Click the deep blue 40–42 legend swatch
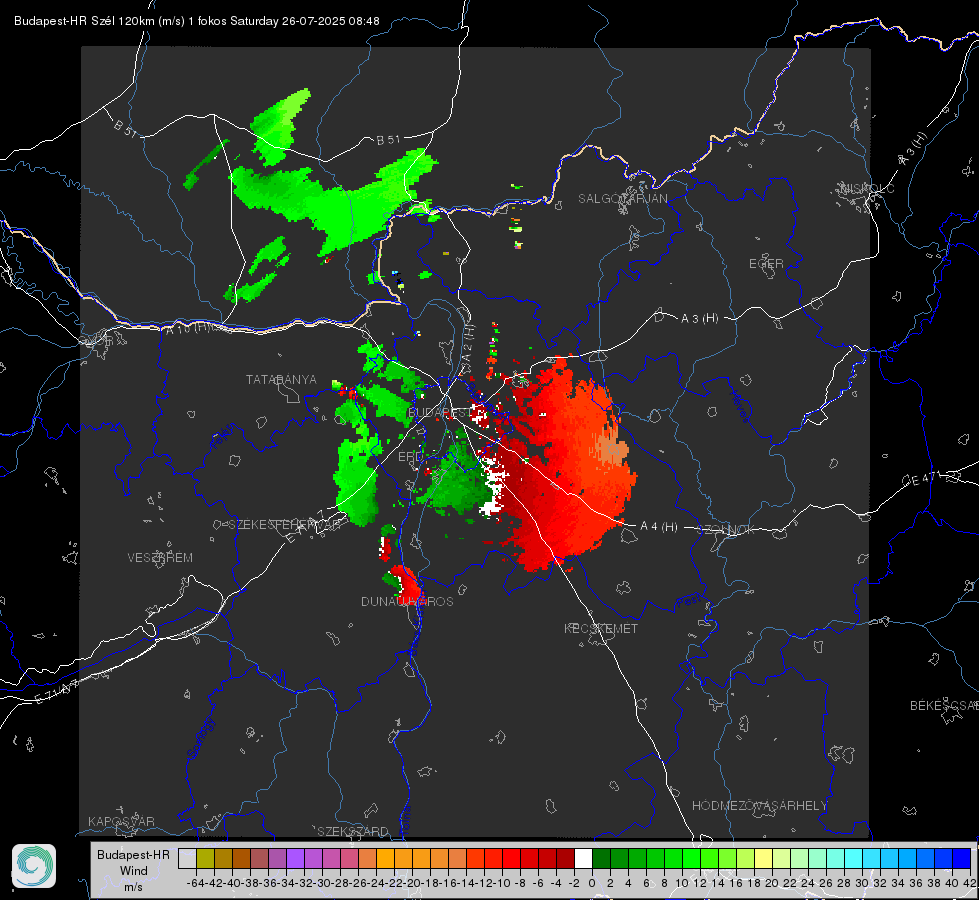 (x=962, y=858)
